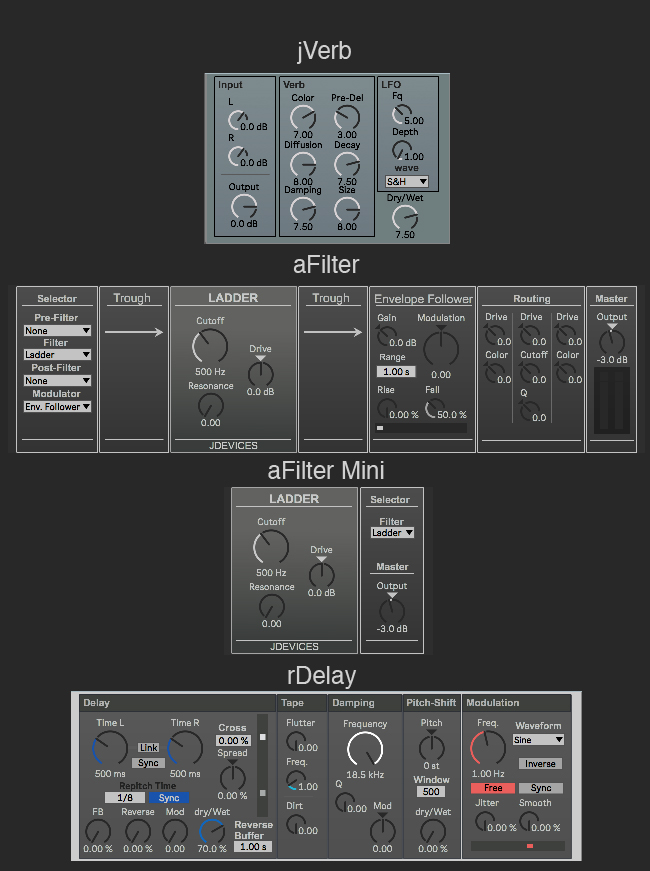Image resolution: width=650 pixels, height=871 pixels.
Task: Click the Sync button under Link
Action: [x=148, y=763]
